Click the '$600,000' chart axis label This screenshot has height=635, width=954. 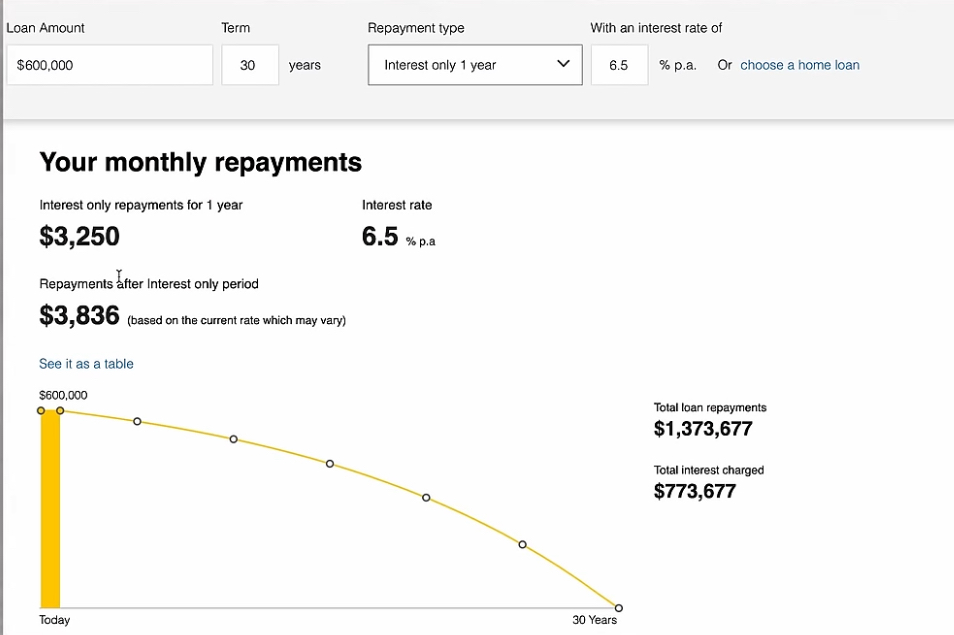(x=63, y=395)
